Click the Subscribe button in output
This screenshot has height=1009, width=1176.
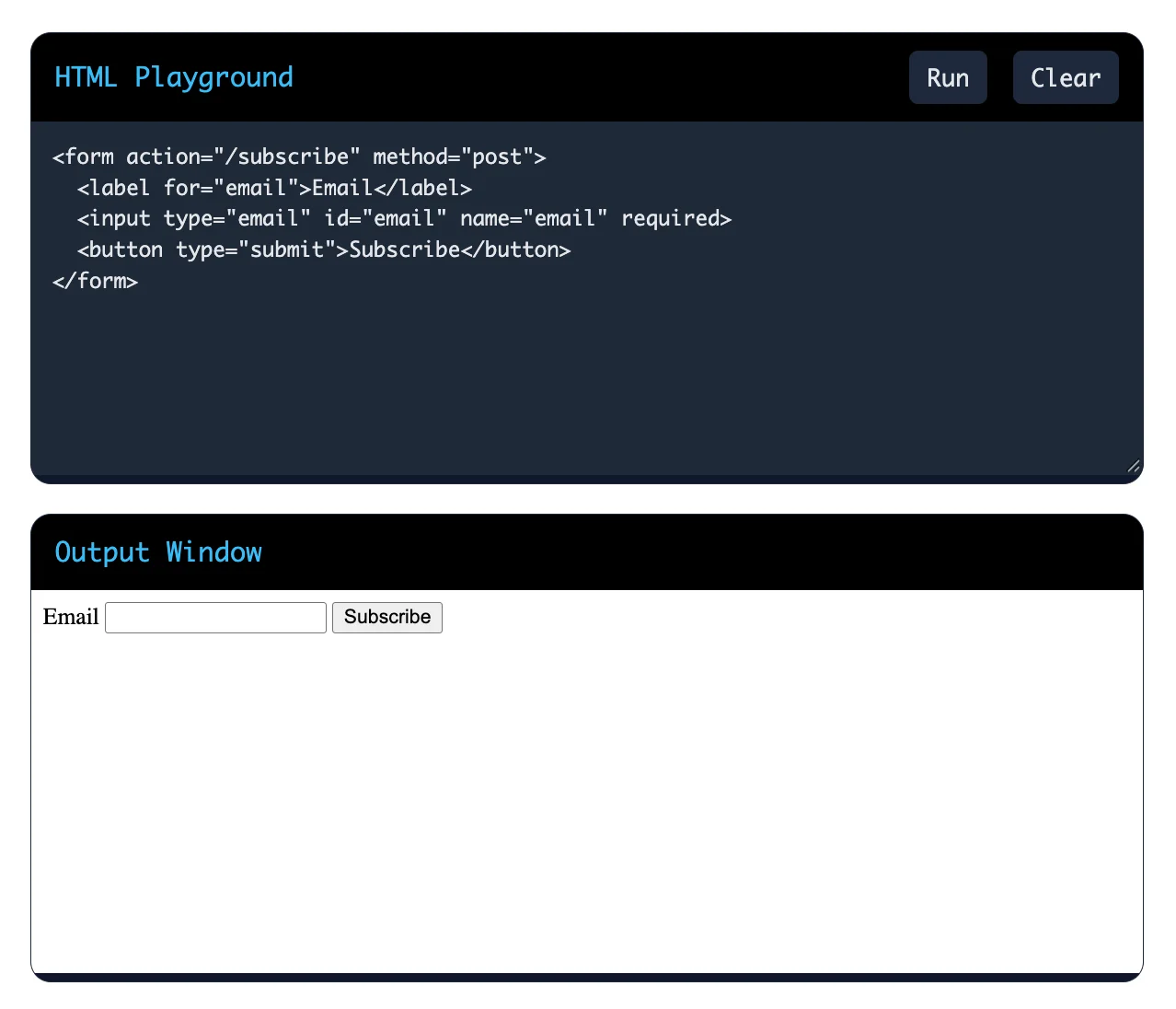(387, 618)
